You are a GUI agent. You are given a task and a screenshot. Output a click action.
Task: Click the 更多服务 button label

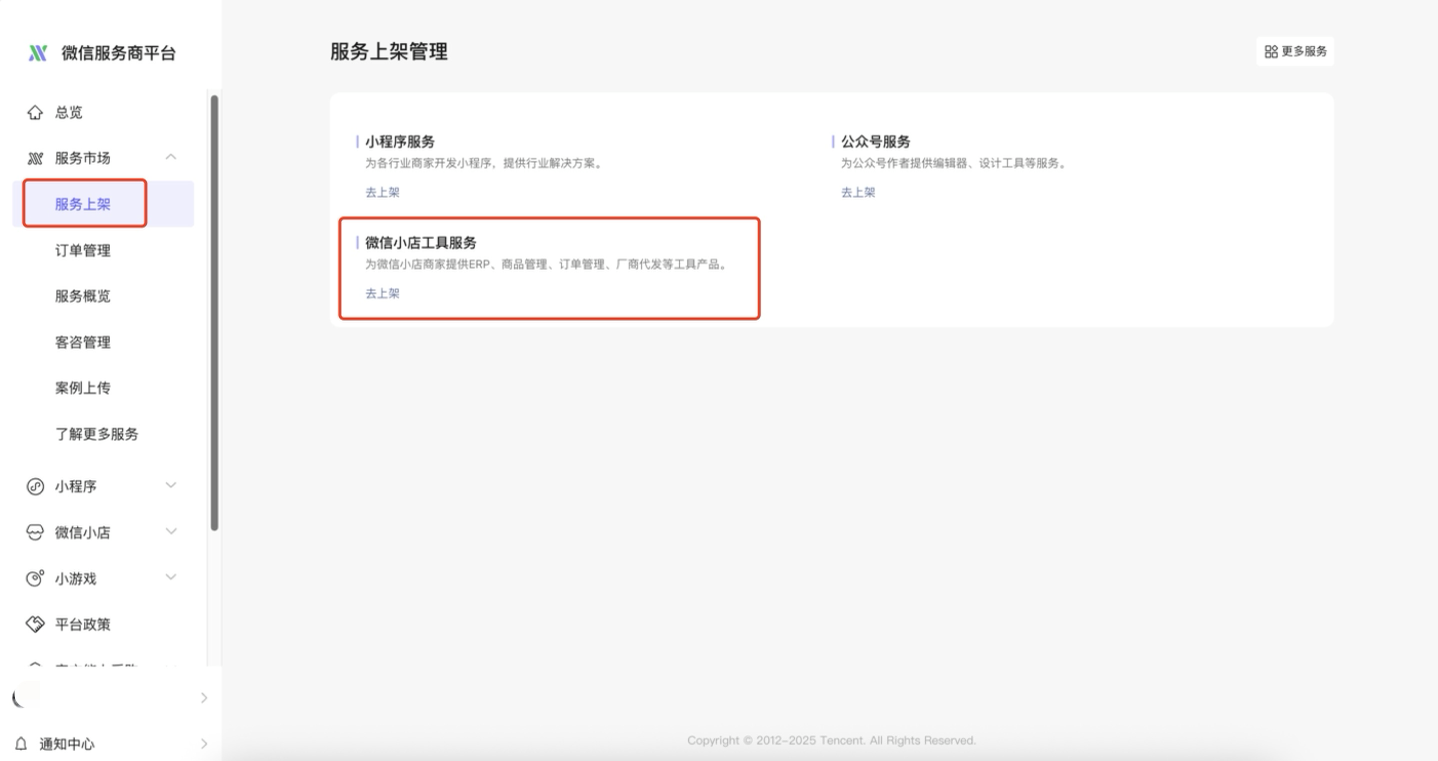click(x=1305, y=51)
